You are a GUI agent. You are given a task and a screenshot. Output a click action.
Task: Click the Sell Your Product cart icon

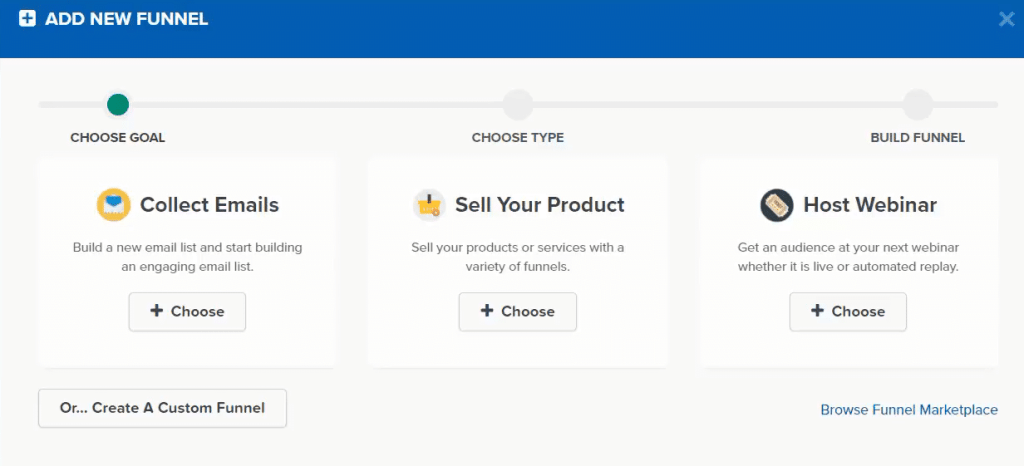pyautogui.click(x=429, y=205)
